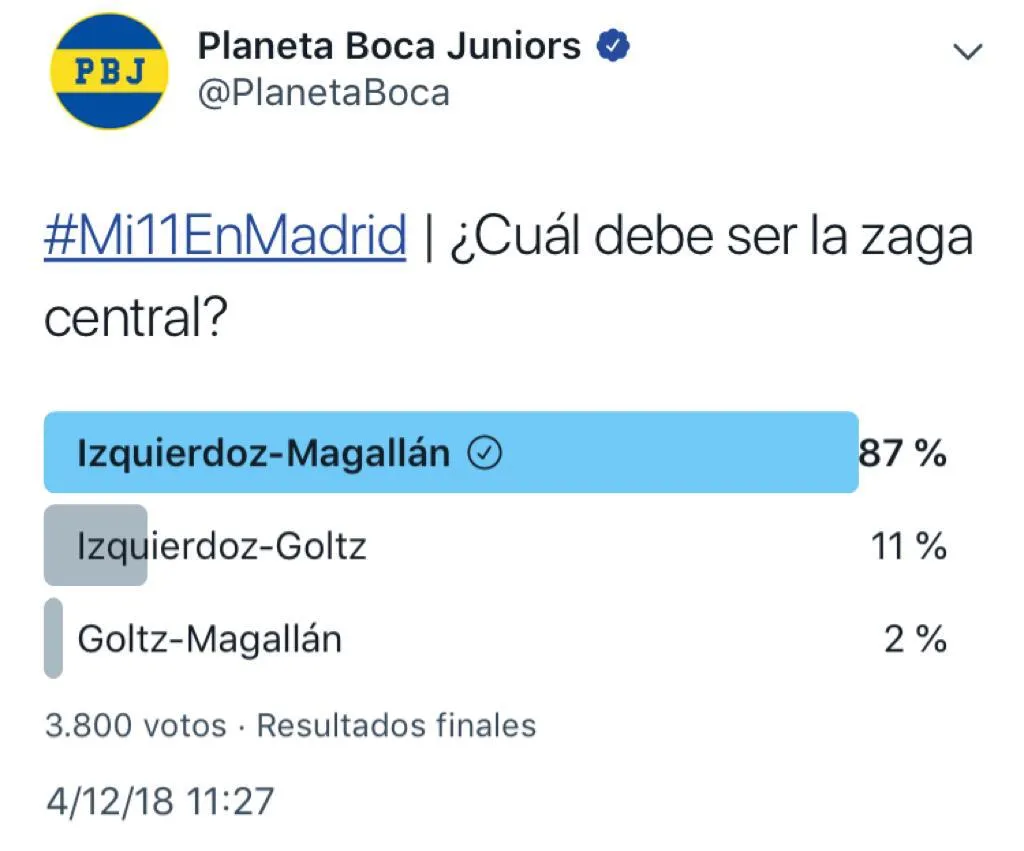Click the PBJ profile avatar
1024x851 pixels.
(x=108, y=70)
